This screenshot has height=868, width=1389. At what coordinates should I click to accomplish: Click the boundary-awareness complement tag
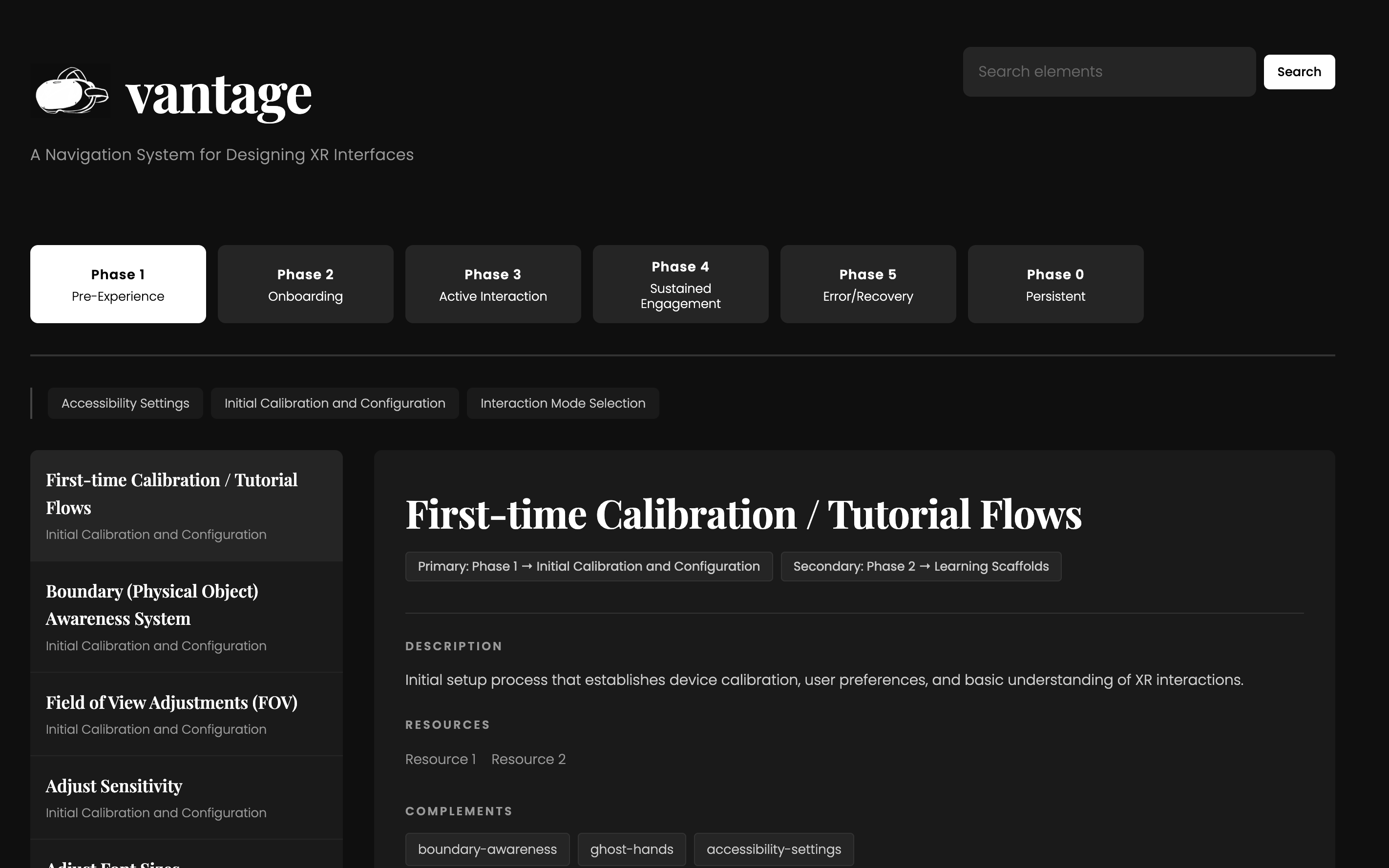(487, 849)
